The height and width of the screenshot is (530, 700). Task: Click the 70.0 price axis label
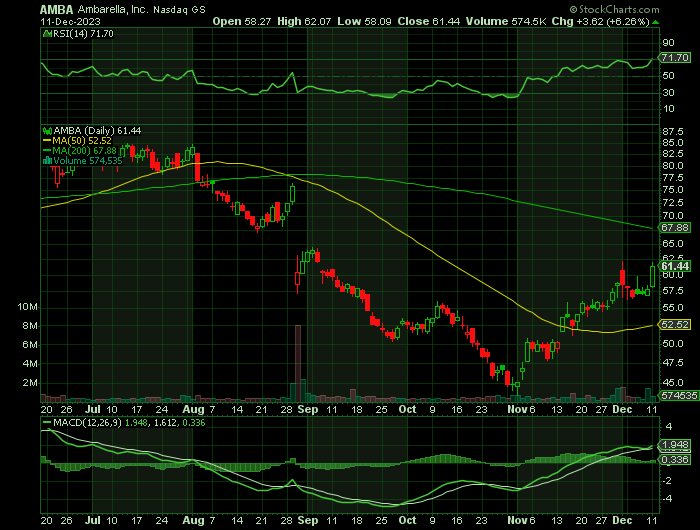tap(674, 216)
